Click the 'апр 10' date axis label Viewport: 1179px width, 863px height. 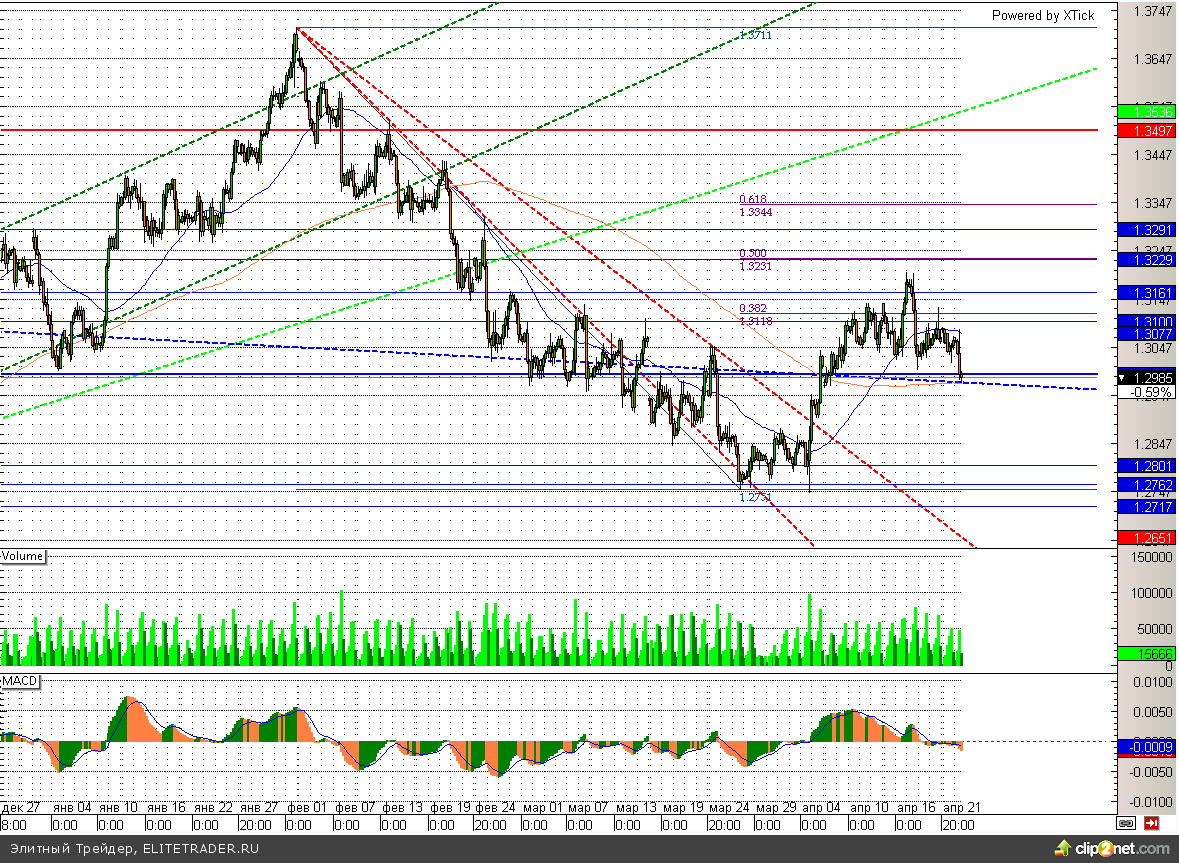point(869,807)
